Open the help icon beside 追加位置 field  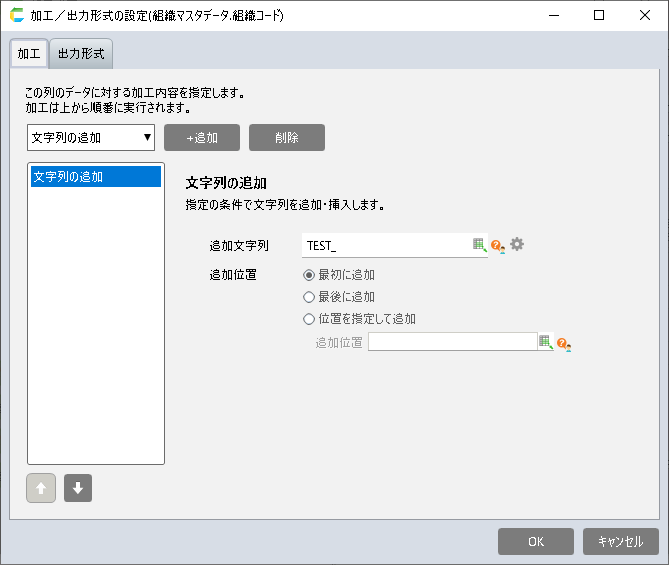[563, 343]
